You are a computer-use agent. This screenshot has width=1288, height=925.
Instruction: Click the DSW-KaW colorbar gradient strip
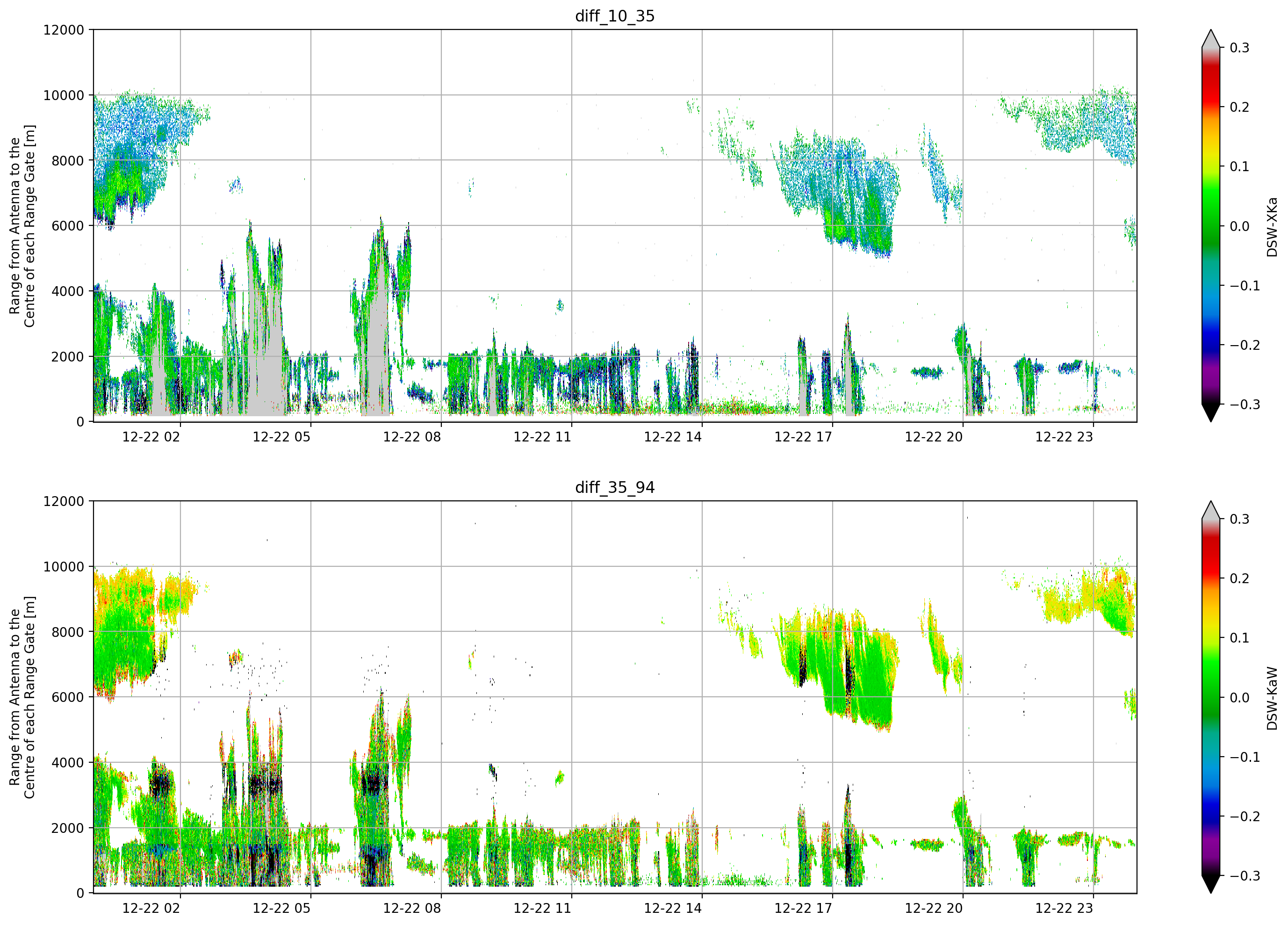[1211, 697]
